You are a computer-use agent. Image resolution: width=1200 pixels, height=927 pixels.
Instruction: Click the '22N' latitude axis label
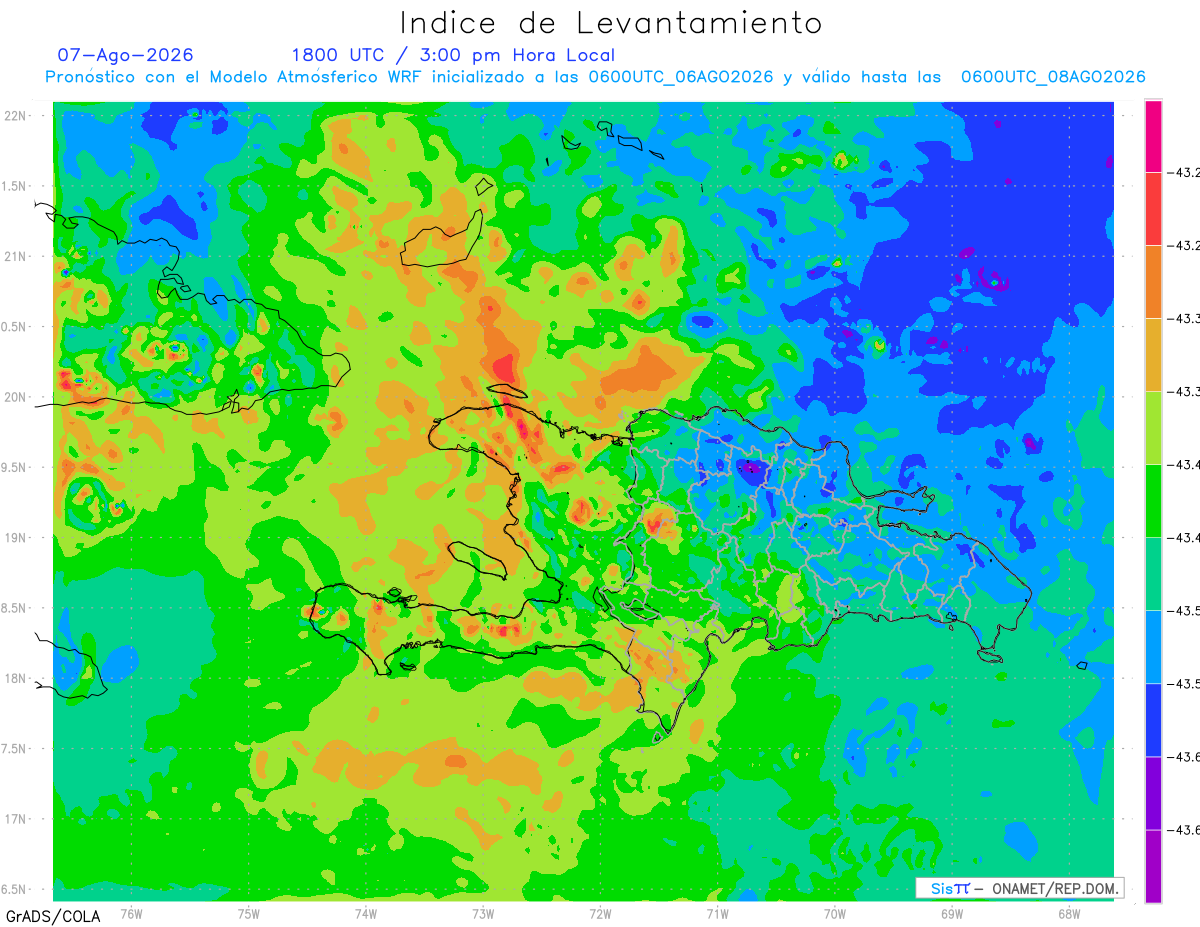pyautogui.click(x=14, y=116)
